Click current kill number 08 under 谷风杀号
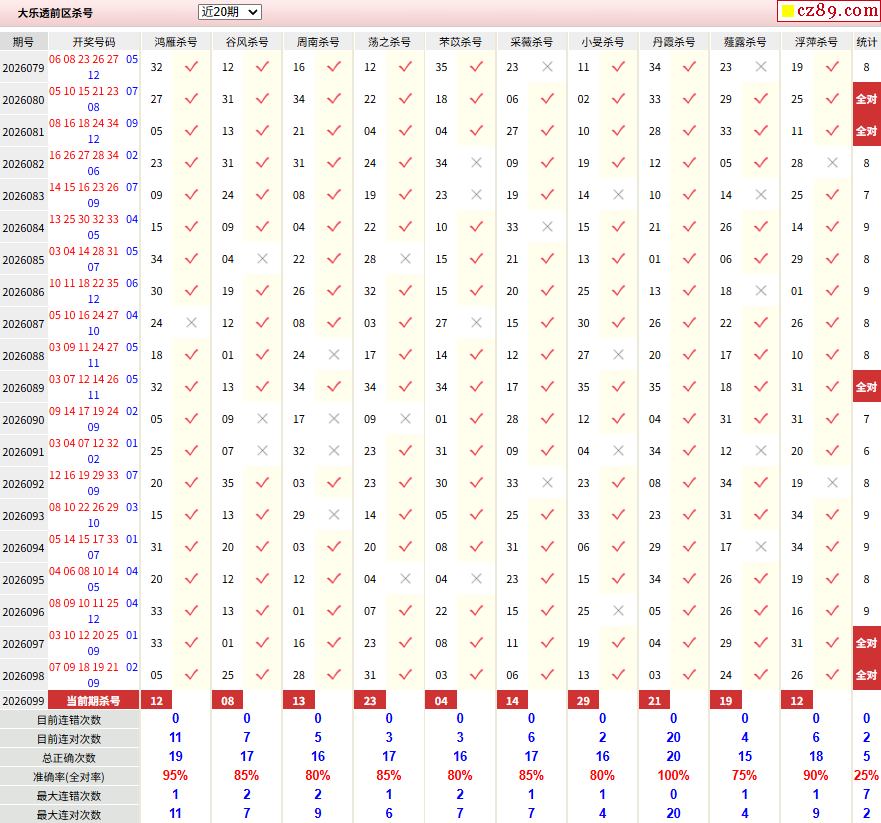 pos(228,701)
